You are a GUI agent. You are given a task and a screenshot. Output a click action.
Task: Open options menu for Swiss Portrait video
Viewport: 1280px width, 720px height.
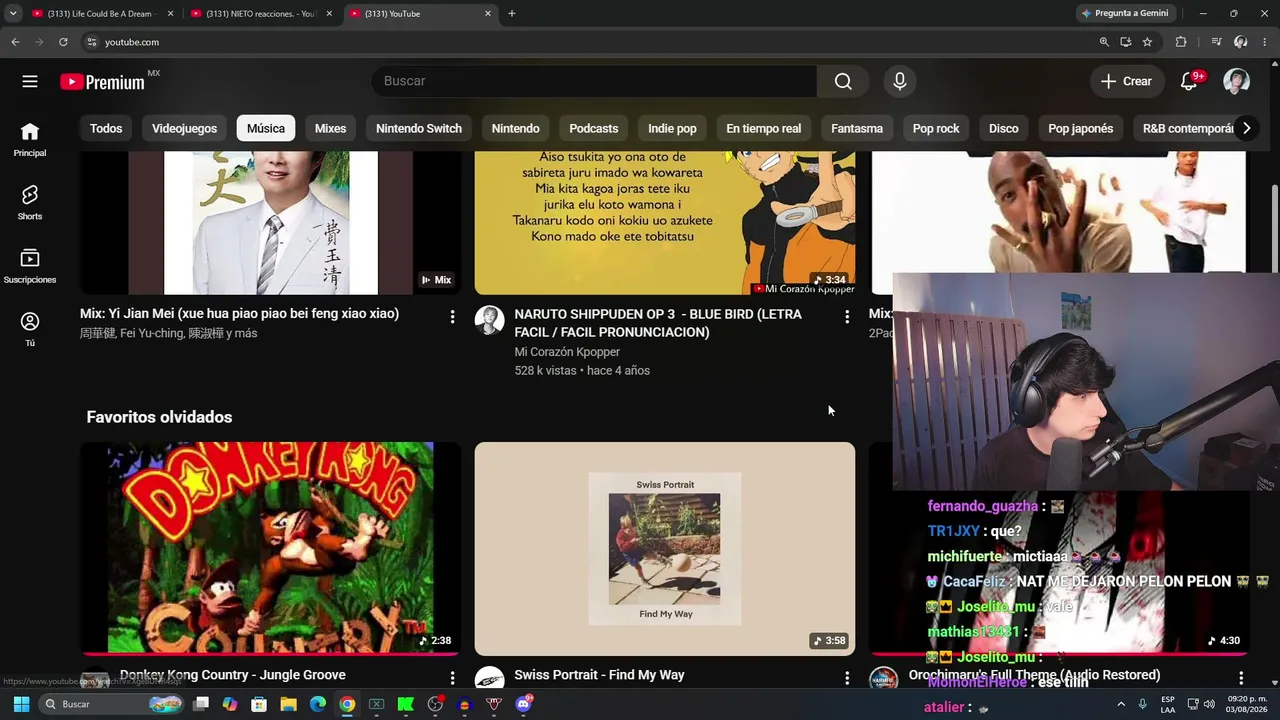[847, 678]
